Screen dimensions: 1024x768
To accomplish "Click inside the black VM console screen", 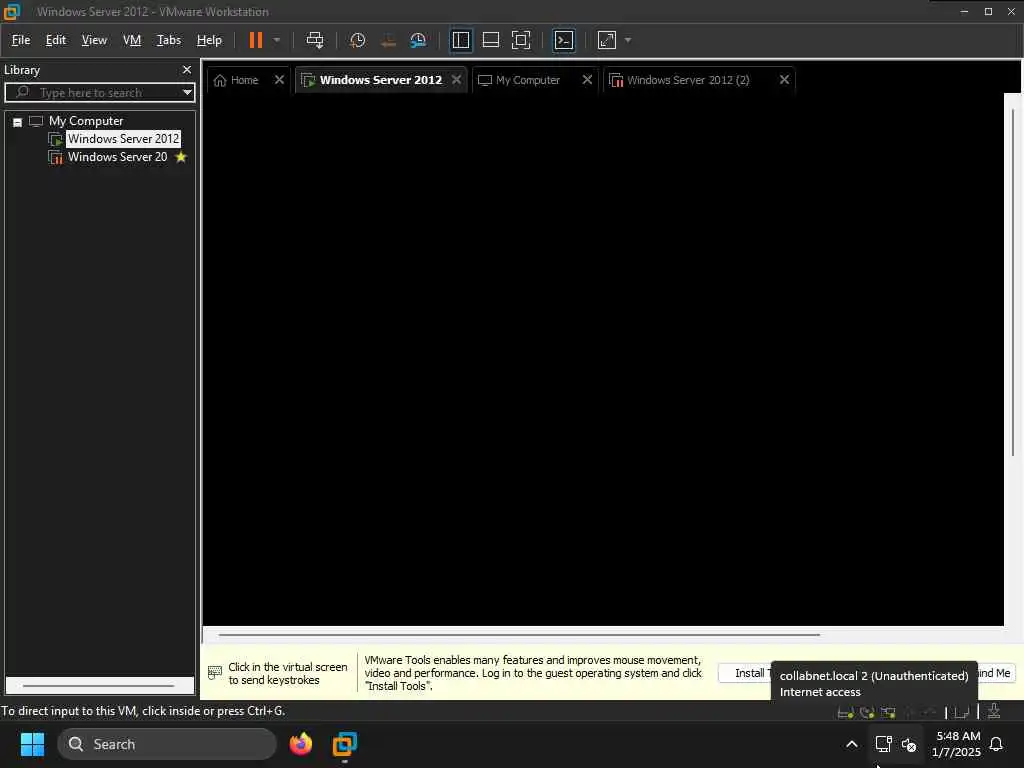I will pos(603,359).
